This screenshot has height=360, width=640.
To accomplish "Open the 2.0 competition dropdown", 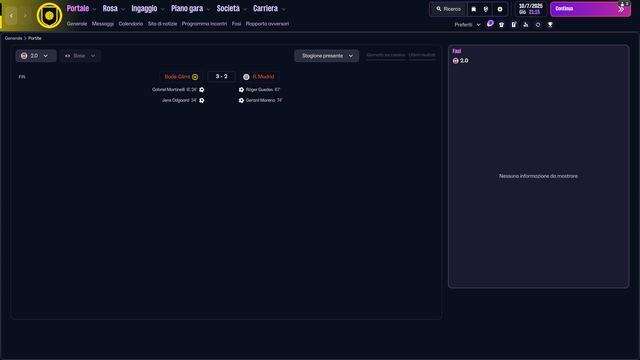I will 36,56.
